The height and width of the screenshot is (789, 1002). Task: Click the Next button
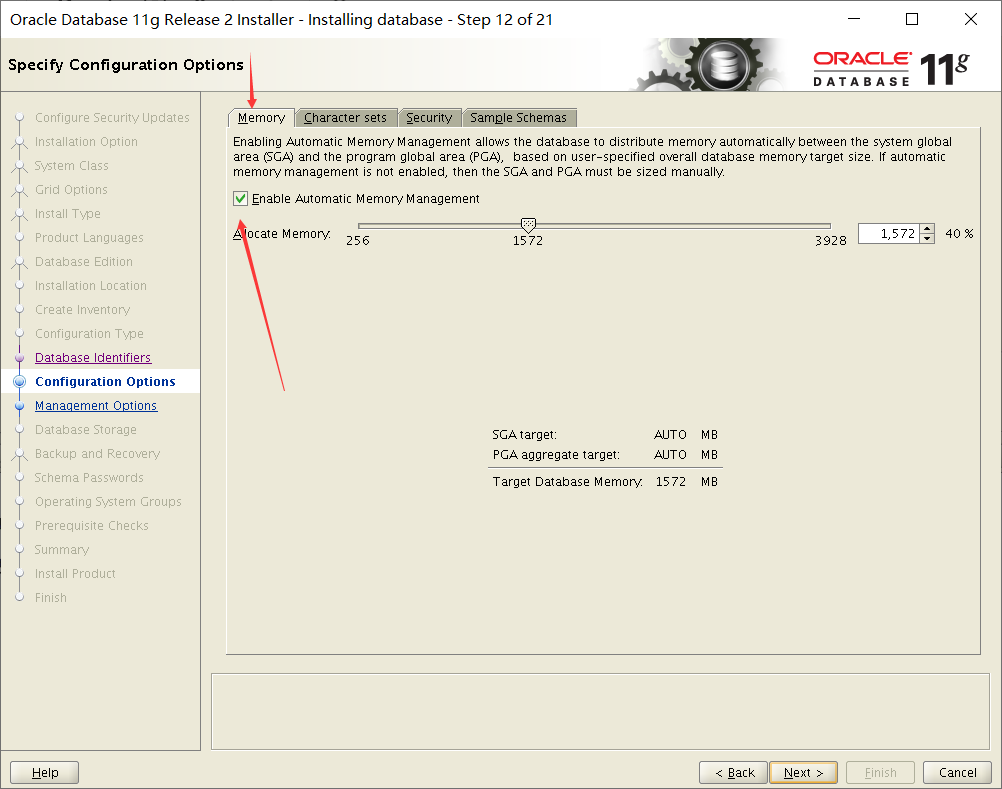[x=803, y=772]
